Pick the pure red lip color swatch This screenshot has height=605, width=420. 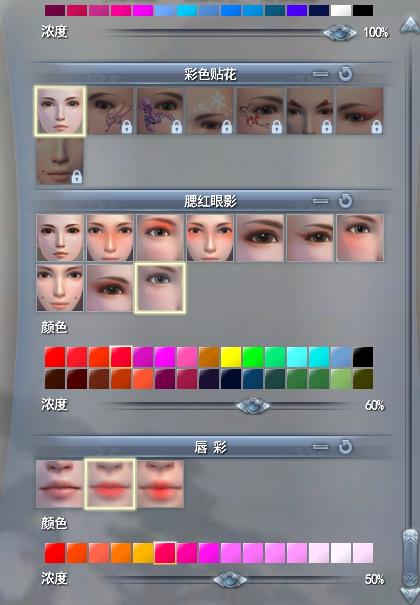point(55,553)
